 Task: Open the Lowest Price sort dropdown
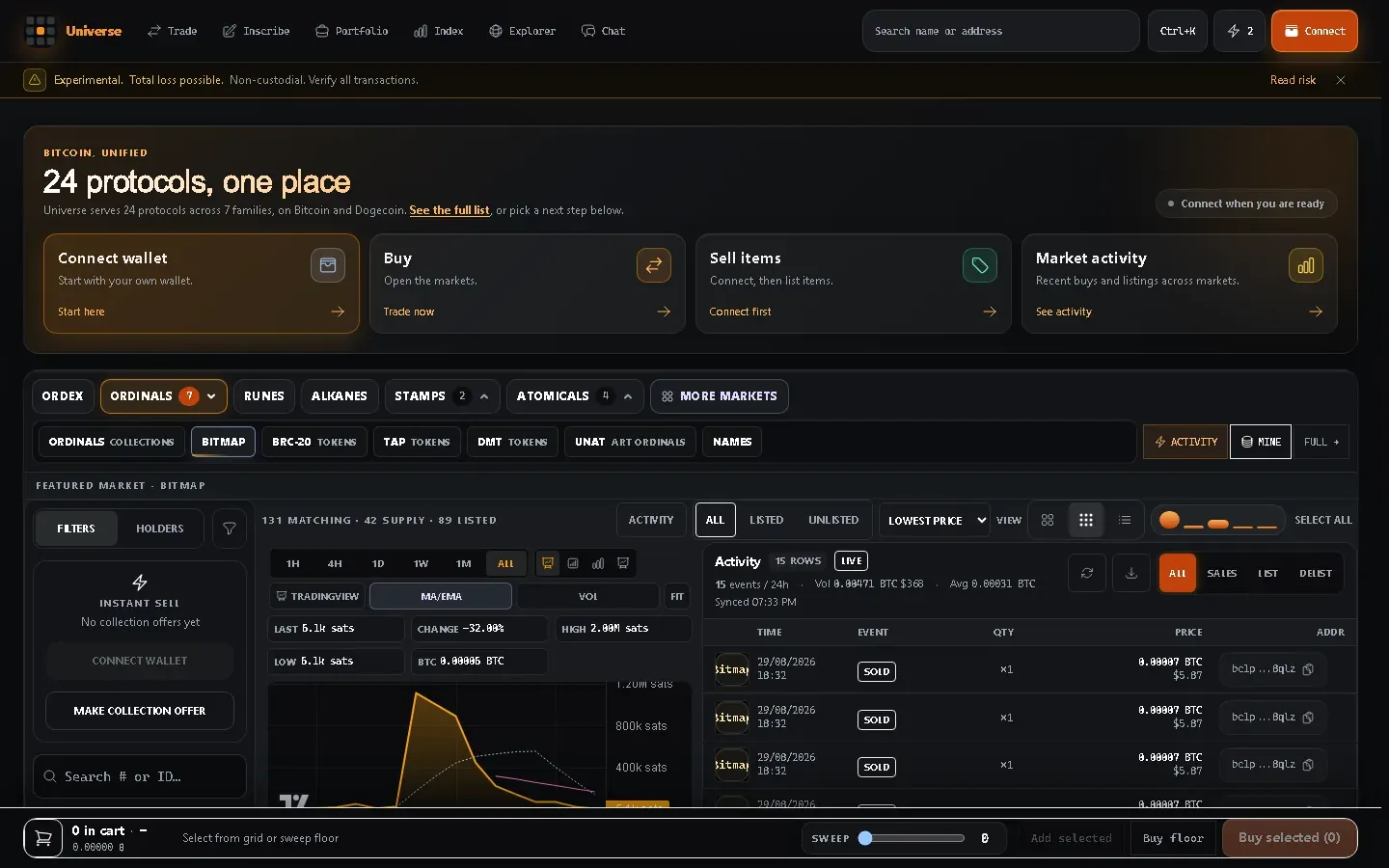[937, 520]
